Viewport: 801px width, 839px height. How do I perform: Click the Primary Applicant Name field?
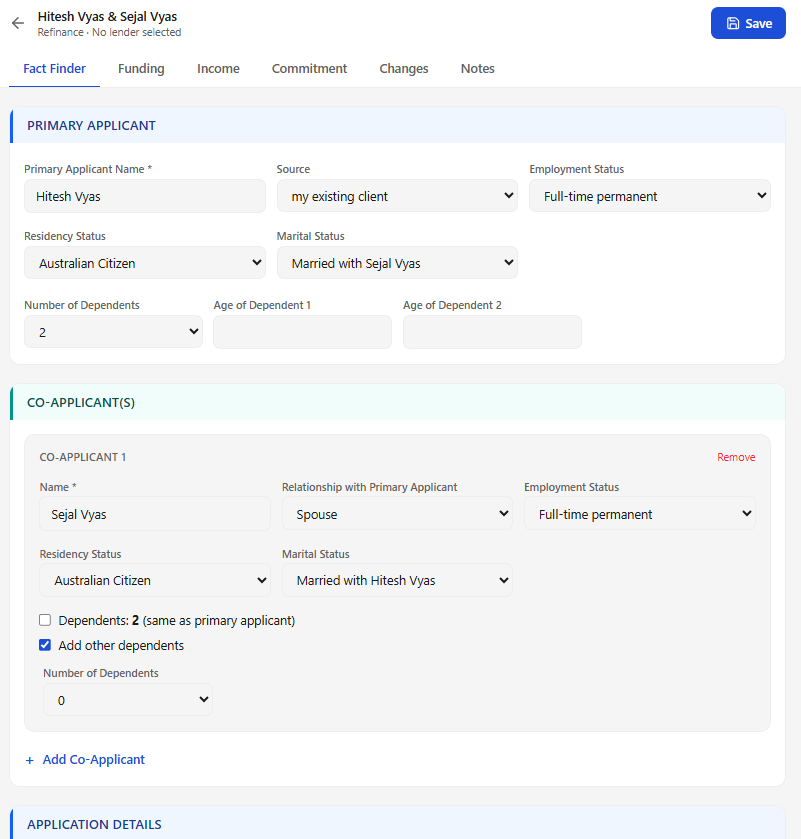(145, 196)
